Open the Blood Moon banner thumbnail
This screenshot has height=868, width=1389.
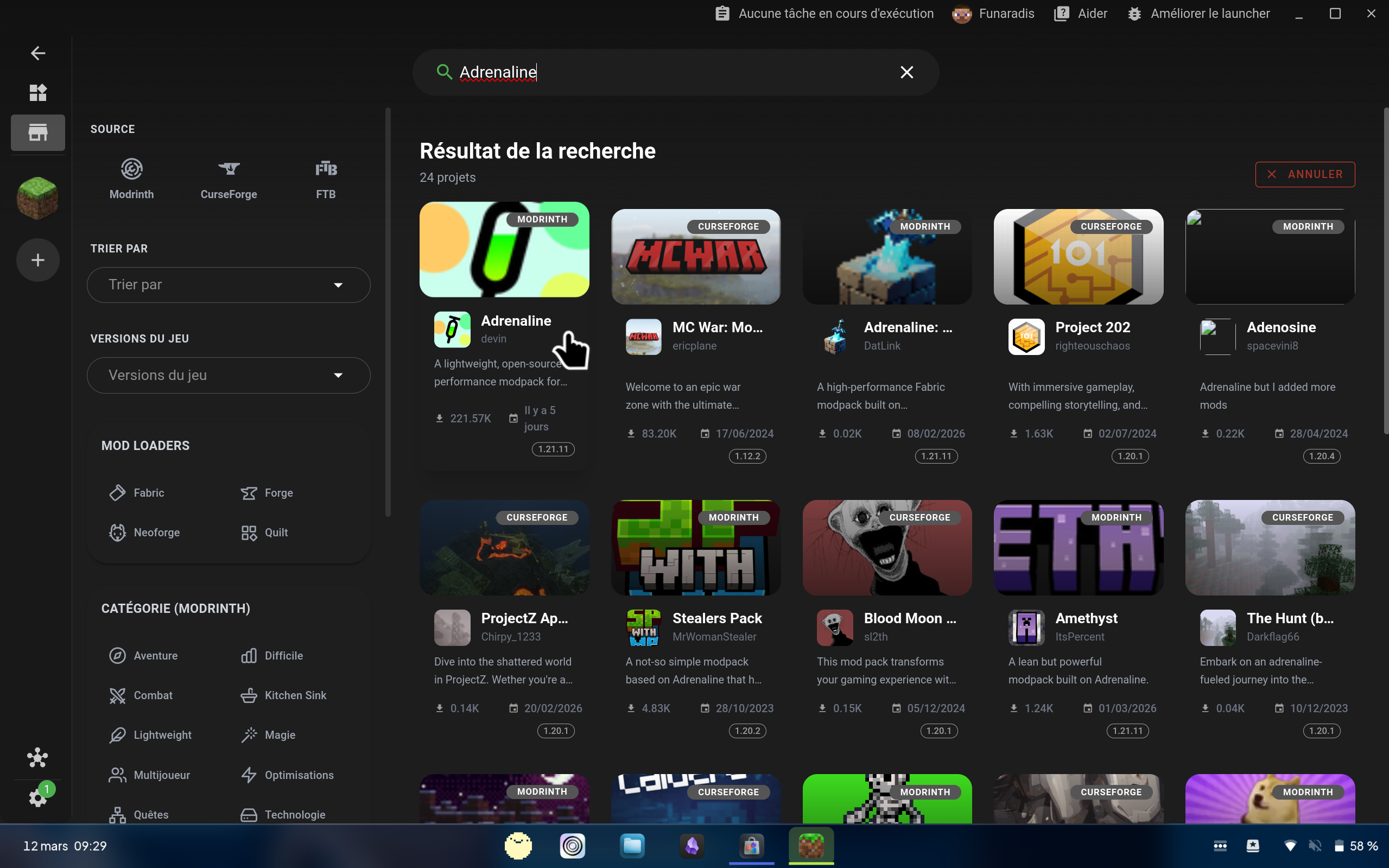[x=887, y=548]
